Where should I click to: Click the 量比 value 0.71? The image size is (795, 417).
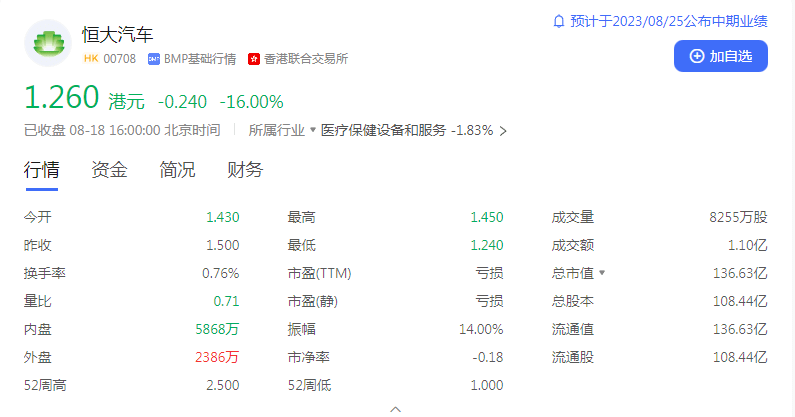click(x=226, y=301)
